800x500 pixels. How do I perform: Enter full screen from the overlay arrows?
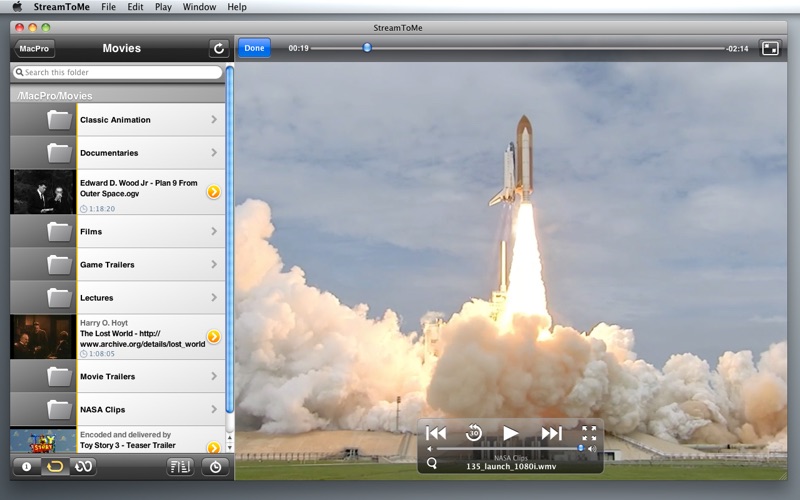589,433
